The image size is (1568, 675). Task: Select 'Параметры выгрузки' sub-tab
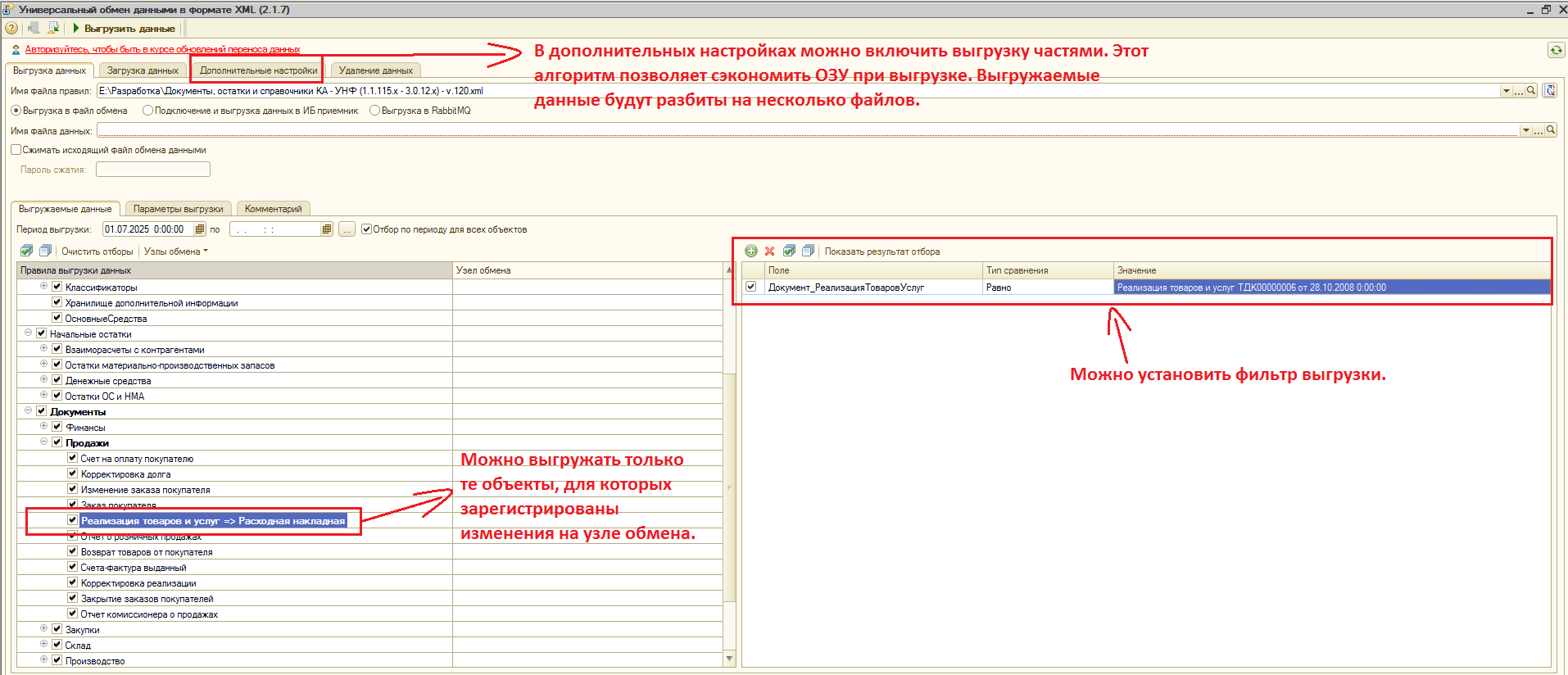coord(179,209)
